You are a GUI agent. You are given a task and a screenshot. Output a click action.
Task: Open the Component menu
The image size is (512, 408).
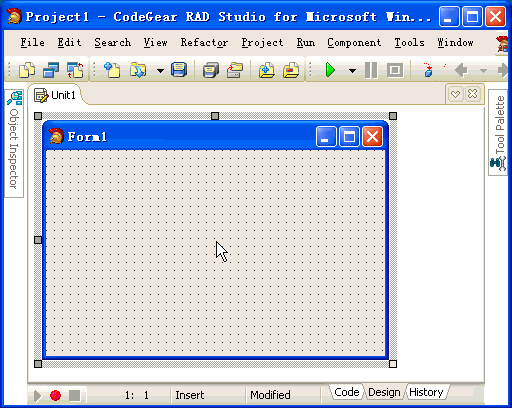tap(354, 43)
